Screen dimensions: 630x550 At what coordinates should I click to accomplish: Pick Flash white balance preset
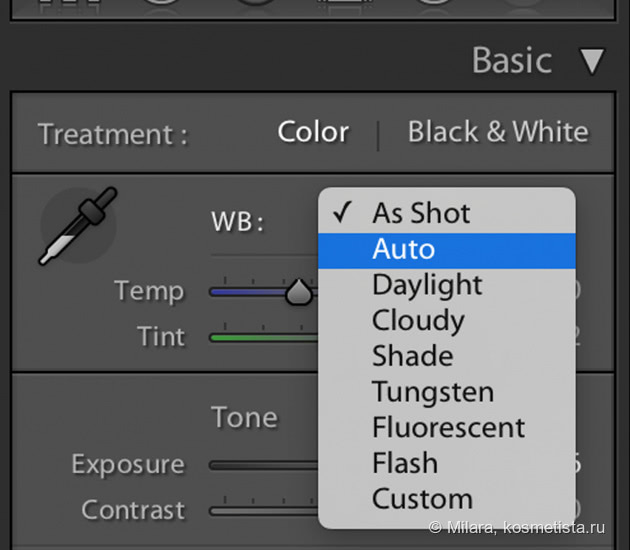(x=447, y=463)
